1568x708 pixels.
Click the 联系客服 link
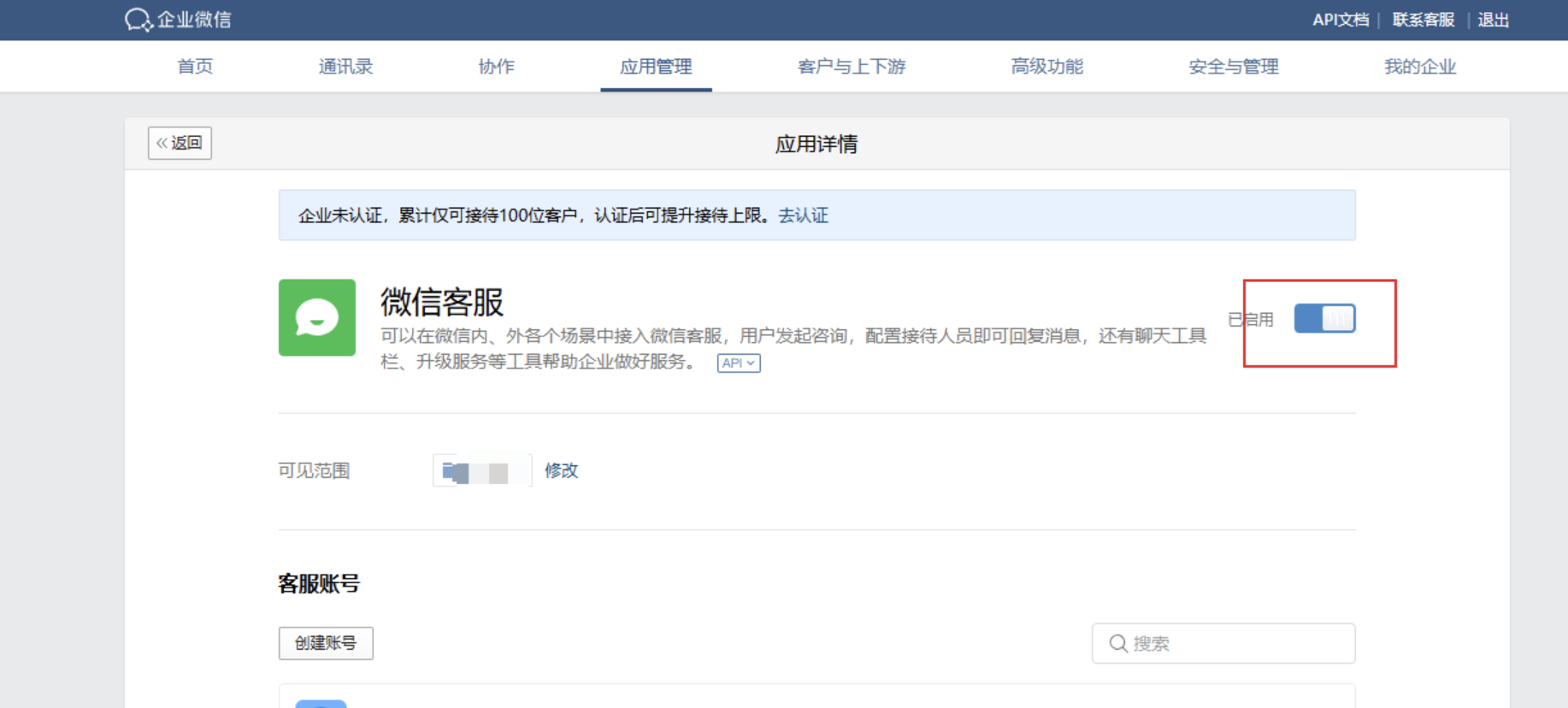click(x=1423, y=20)
